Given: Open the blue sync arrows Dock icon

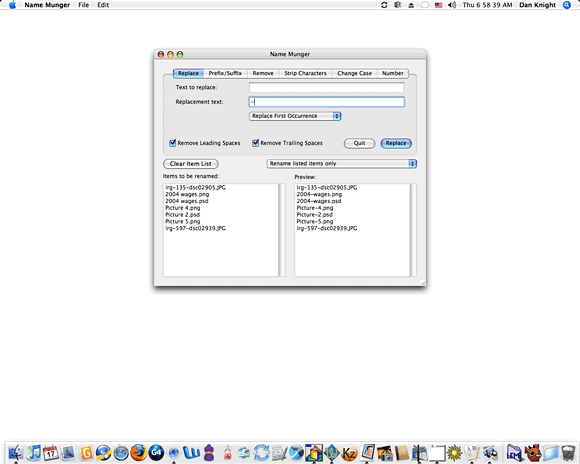Looking at the screenshot, I should pyautogui.click(x=262, y=453).
